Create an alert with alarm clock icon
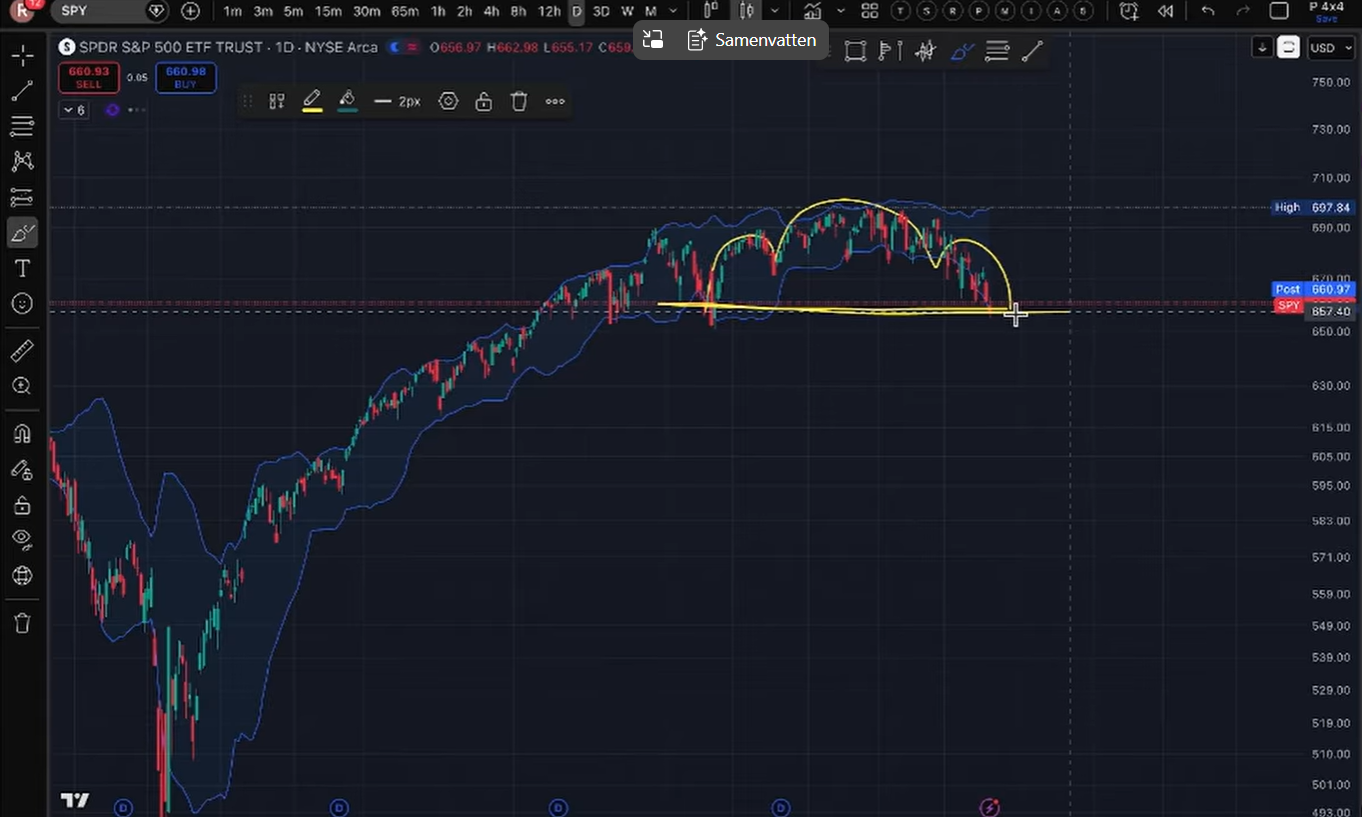Viewport: 1362px width, 817px height. point(1129,11)
